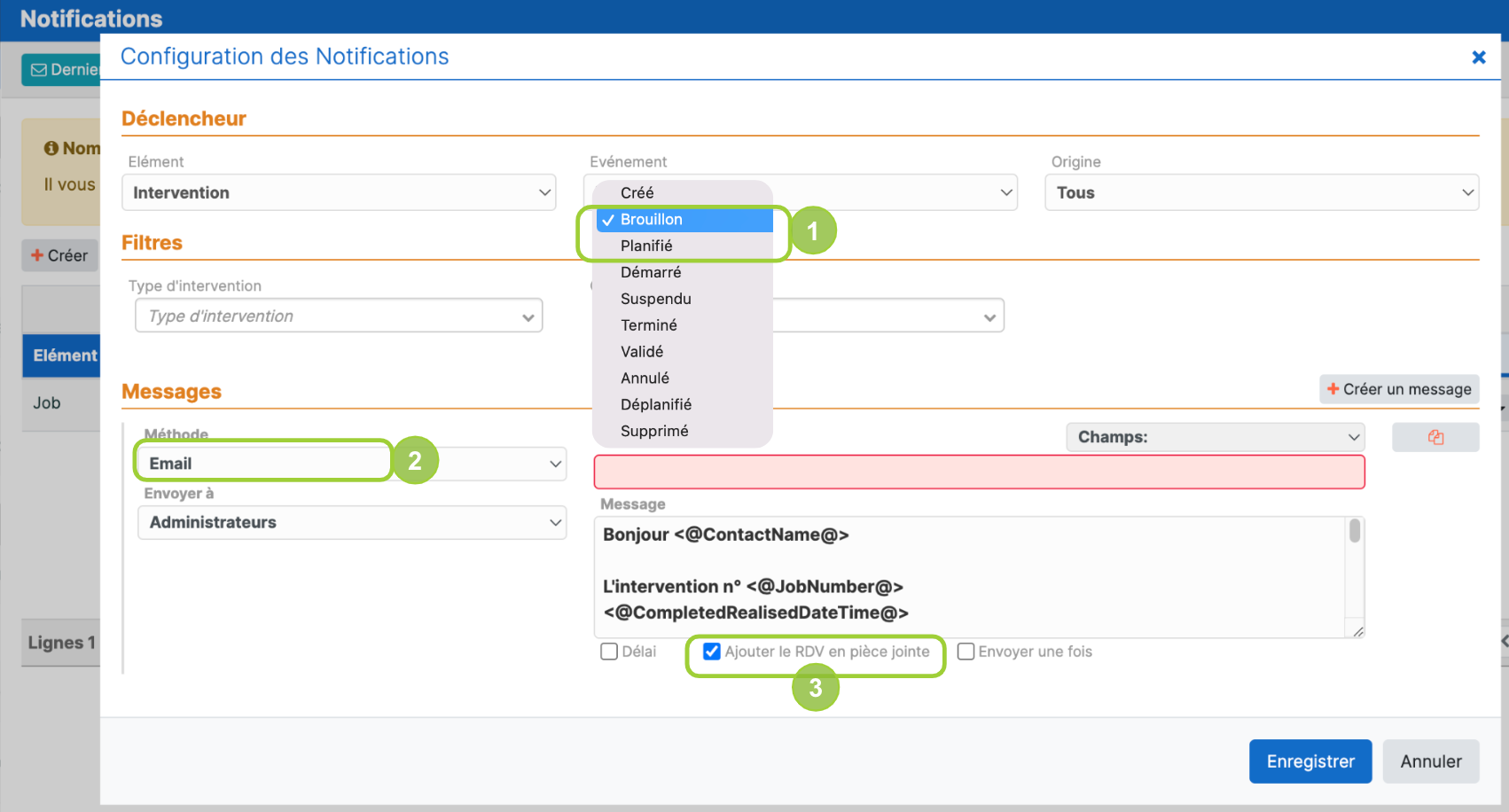Select Brouillon in the event list

tap(683, 219)
